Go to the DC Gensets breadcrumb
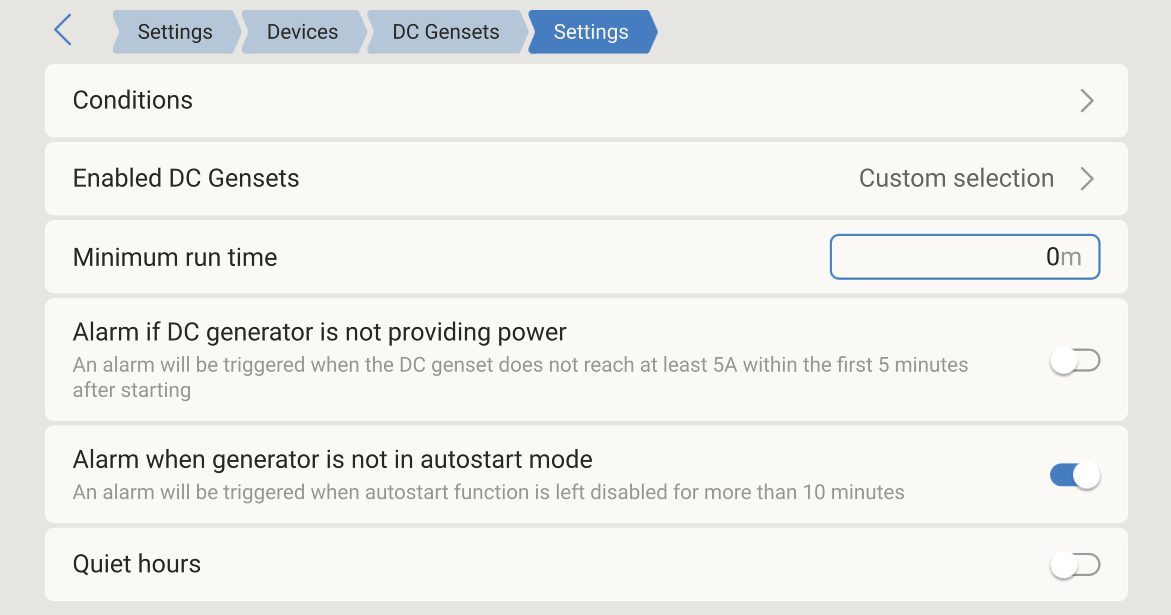The width and height of the screenshot is (1171, 615). click(447, 32)
